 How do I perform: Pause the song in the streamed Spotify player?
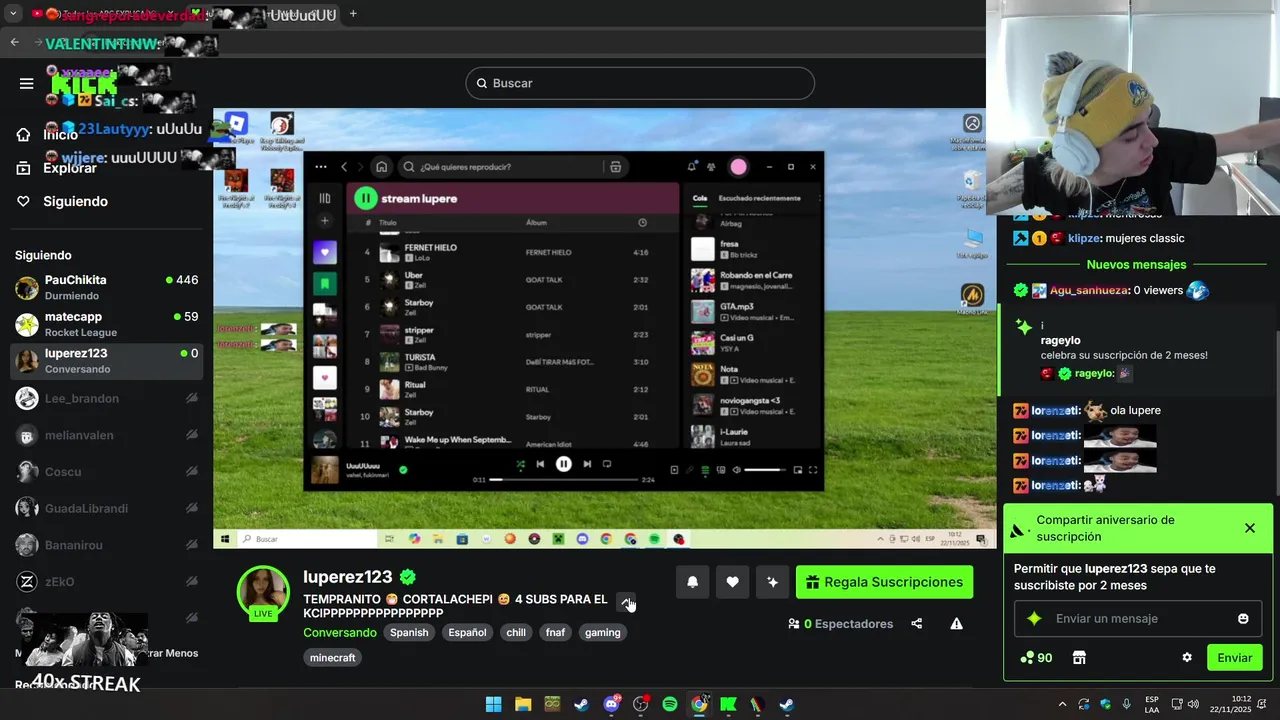563,464
